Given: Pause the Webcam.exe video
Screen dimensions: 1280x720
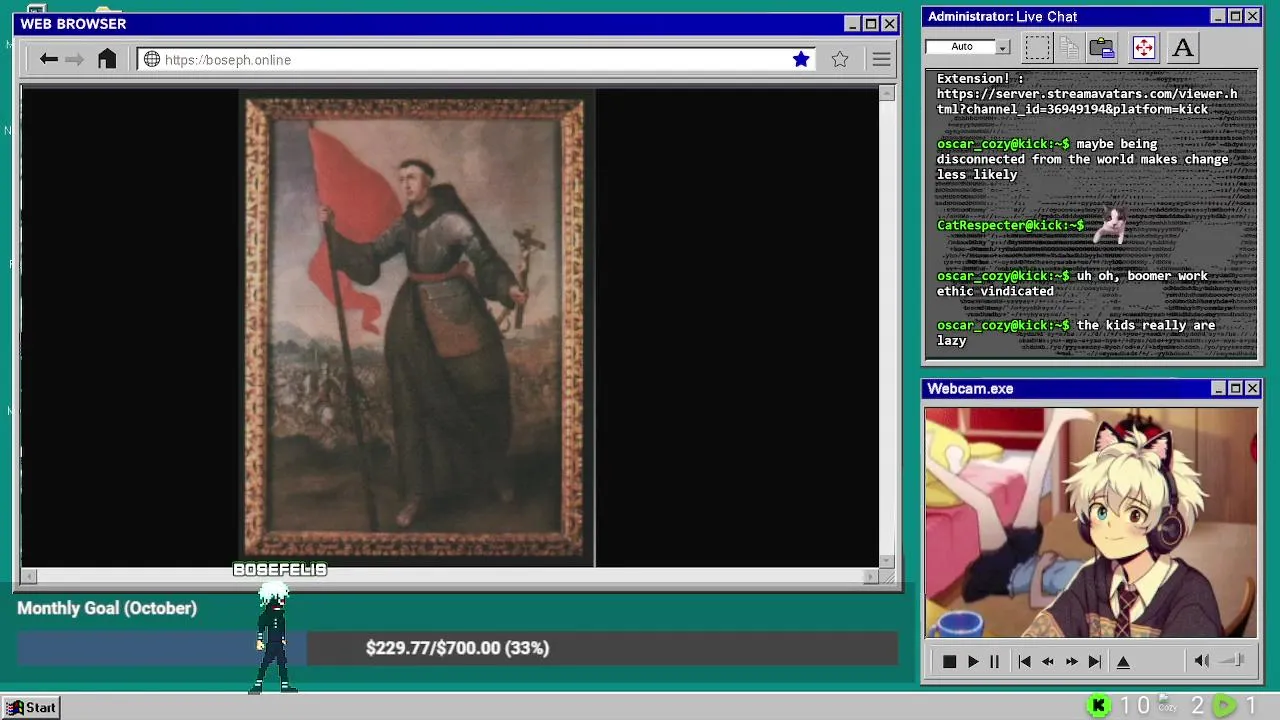Looking at the screenshot, I should 994,661.
